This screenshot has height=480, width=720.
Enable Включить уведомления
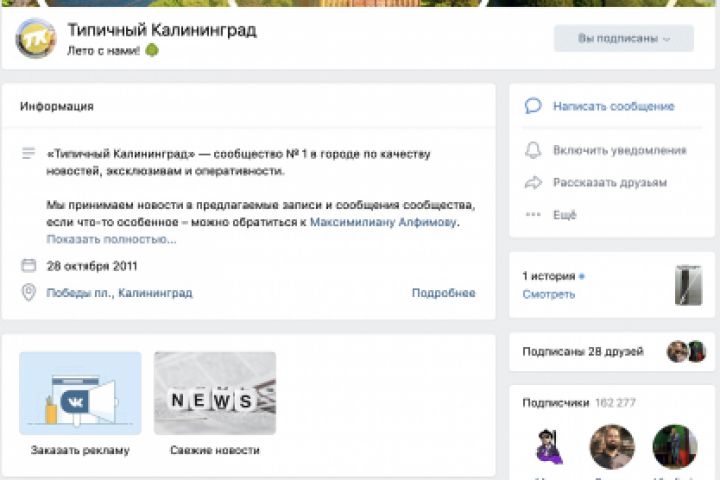619,151
